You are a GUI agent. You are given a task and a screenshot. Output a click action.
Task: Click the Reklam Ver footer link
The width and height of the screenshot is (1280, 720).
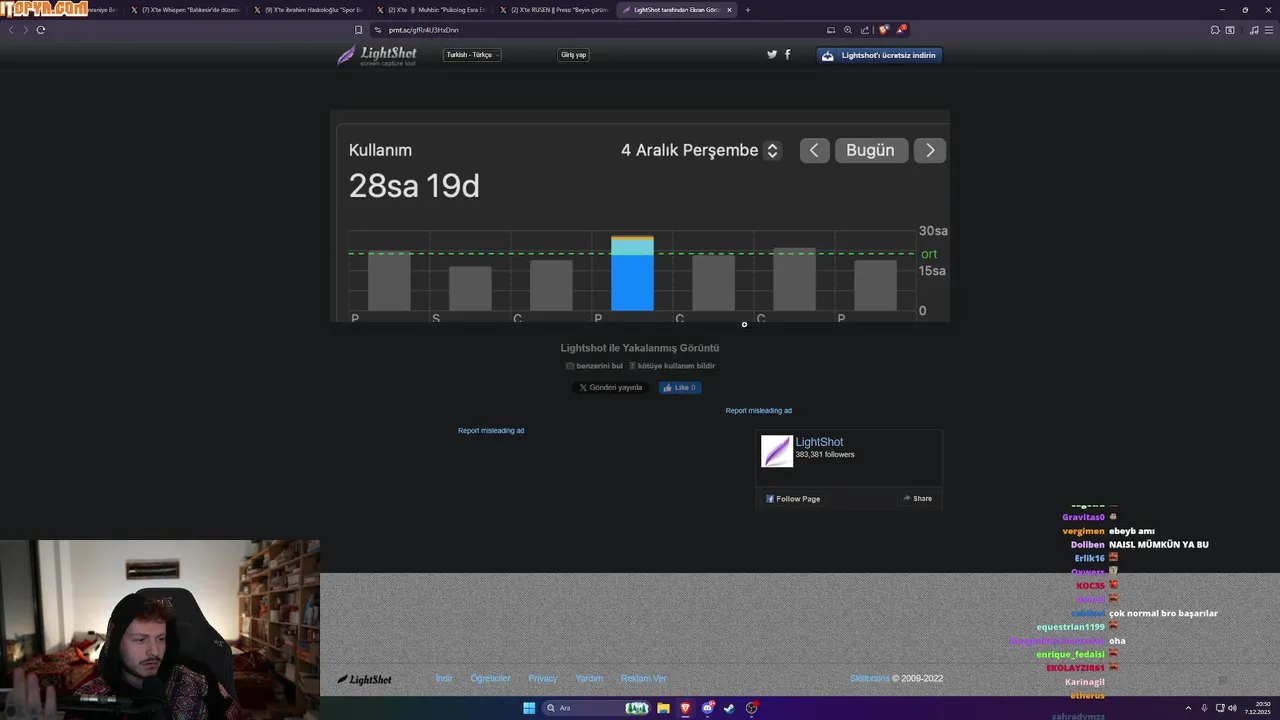643,679
